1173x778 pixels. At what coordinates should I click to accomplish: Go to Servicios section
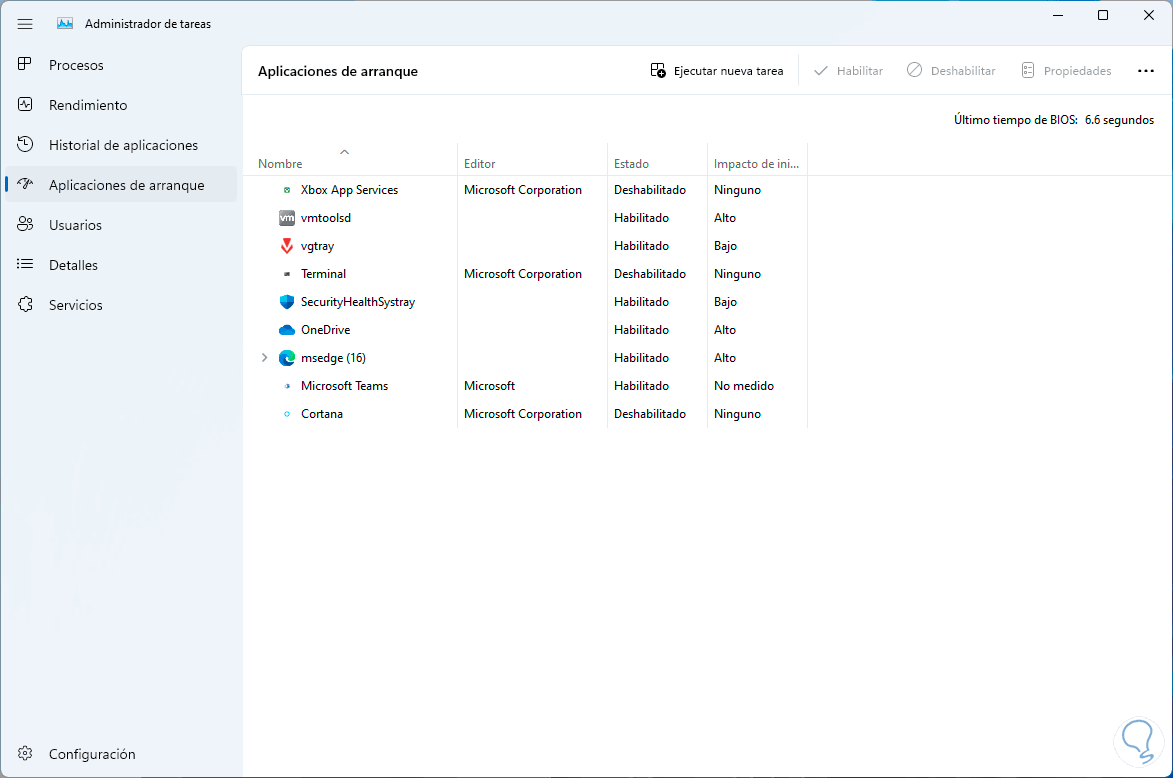(76, 304)
